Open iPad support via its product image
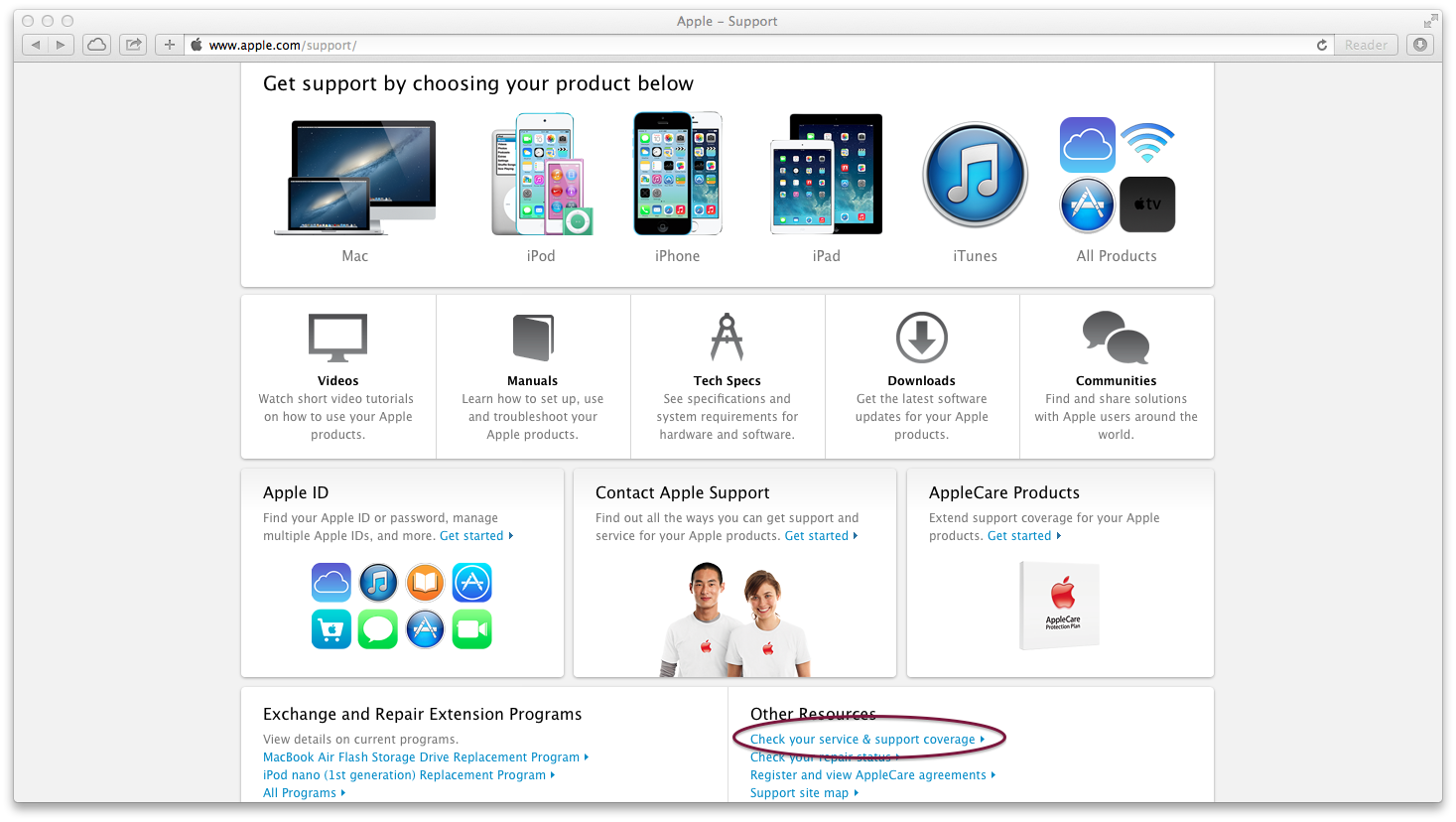Screen dimensions: 1456x822 point(826,174)
